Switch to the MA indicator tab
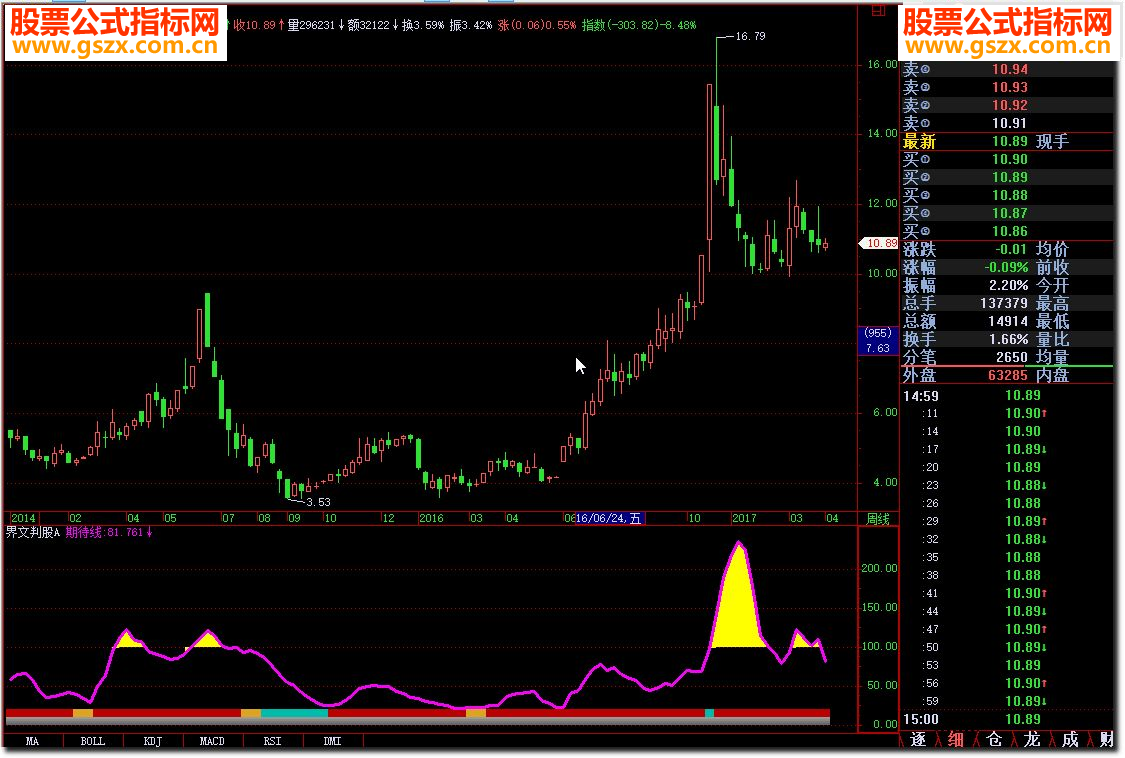1125x758 pixels. (32, 741)
